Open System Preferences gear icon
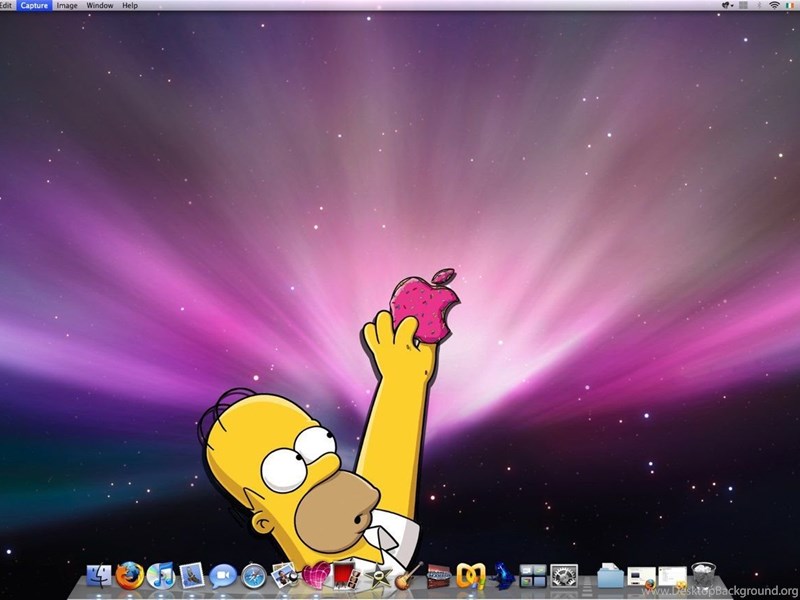This screenshot has height=600, width=800. click(x=564, y=577)
